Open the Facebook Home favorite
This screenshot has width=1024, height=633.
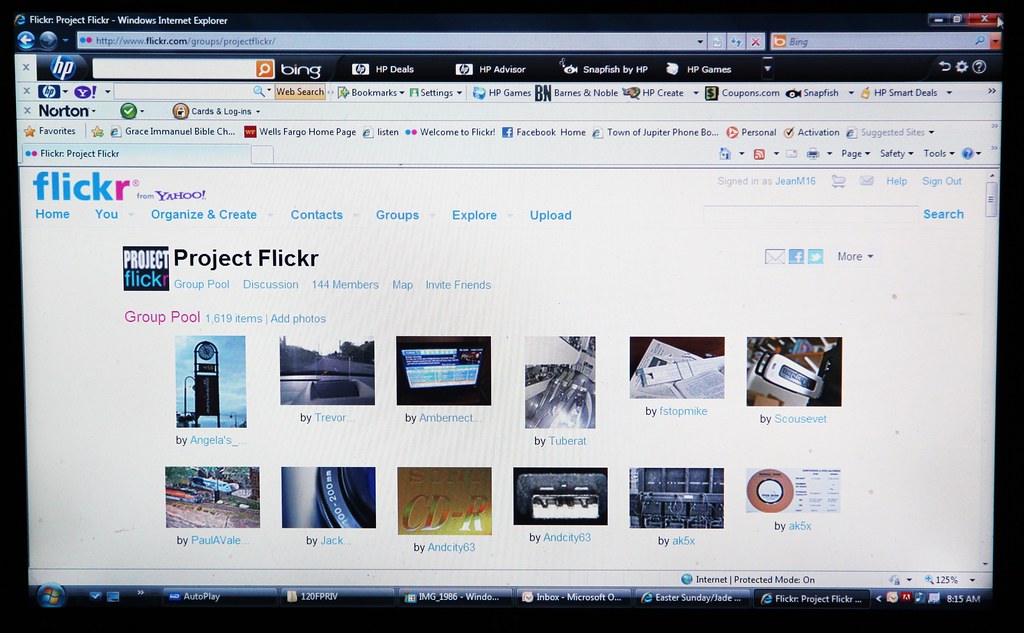click(544, 132)
